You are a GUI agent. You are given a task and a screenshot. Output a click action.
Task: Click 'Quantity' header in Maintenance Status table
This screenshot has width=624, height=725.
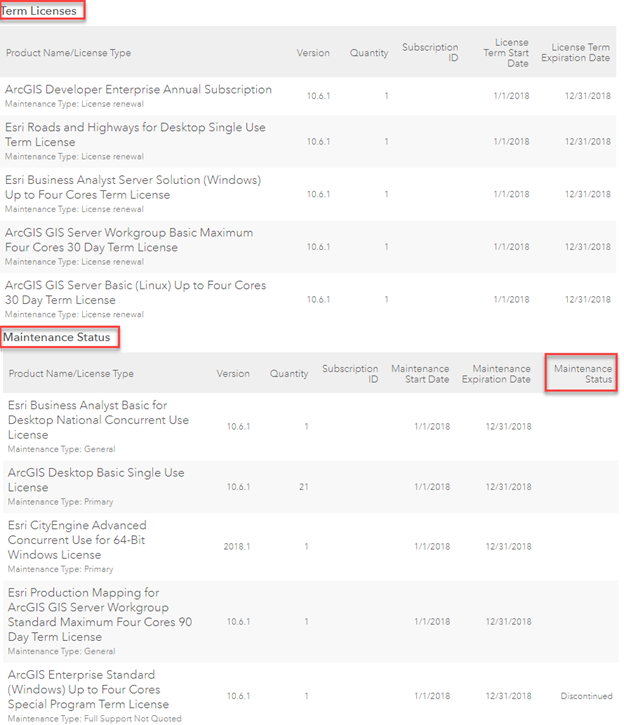pos(289,374)
